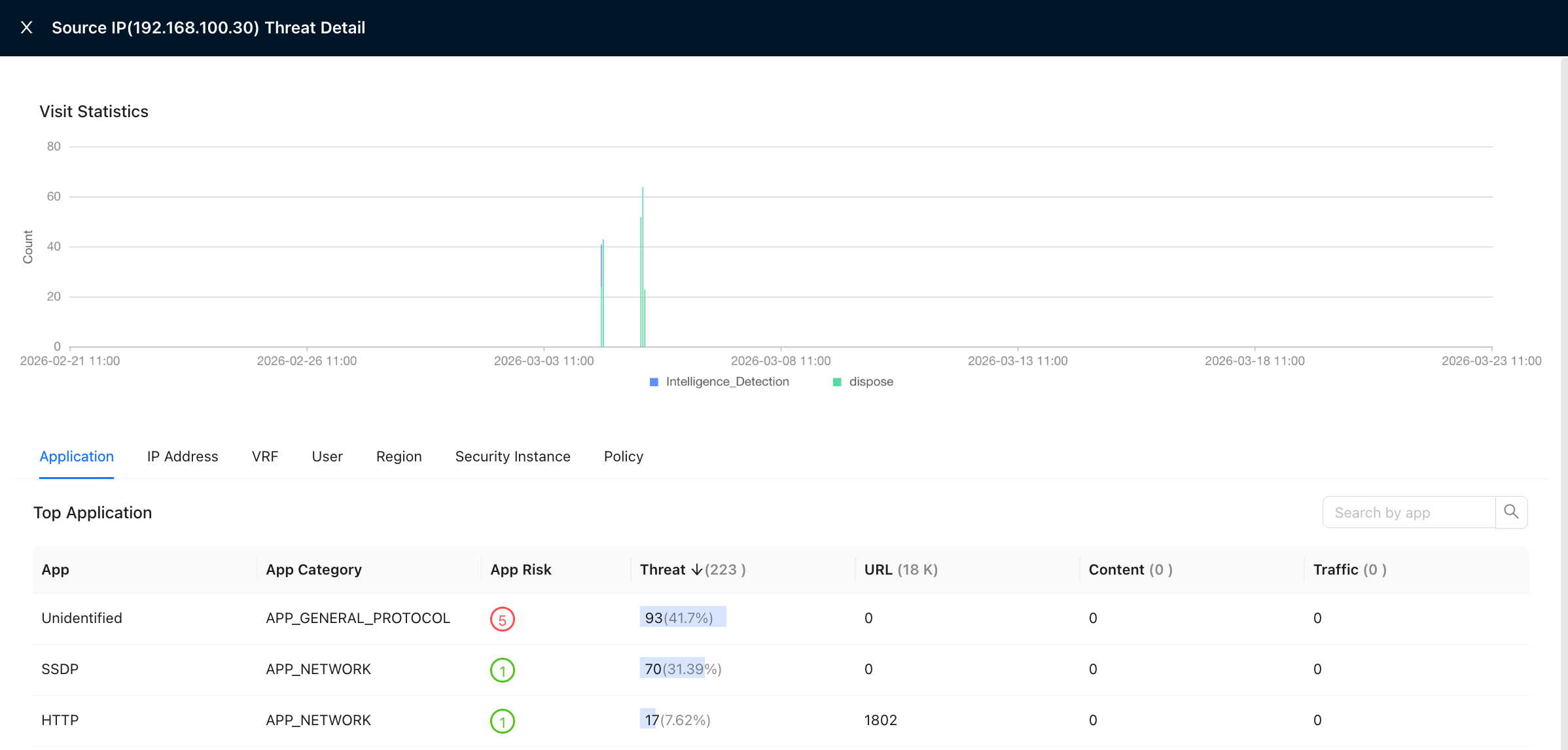1568x750 pixels.
Task: Click the 1802 URL count for HTTP
Action: (x=880, y=720)
